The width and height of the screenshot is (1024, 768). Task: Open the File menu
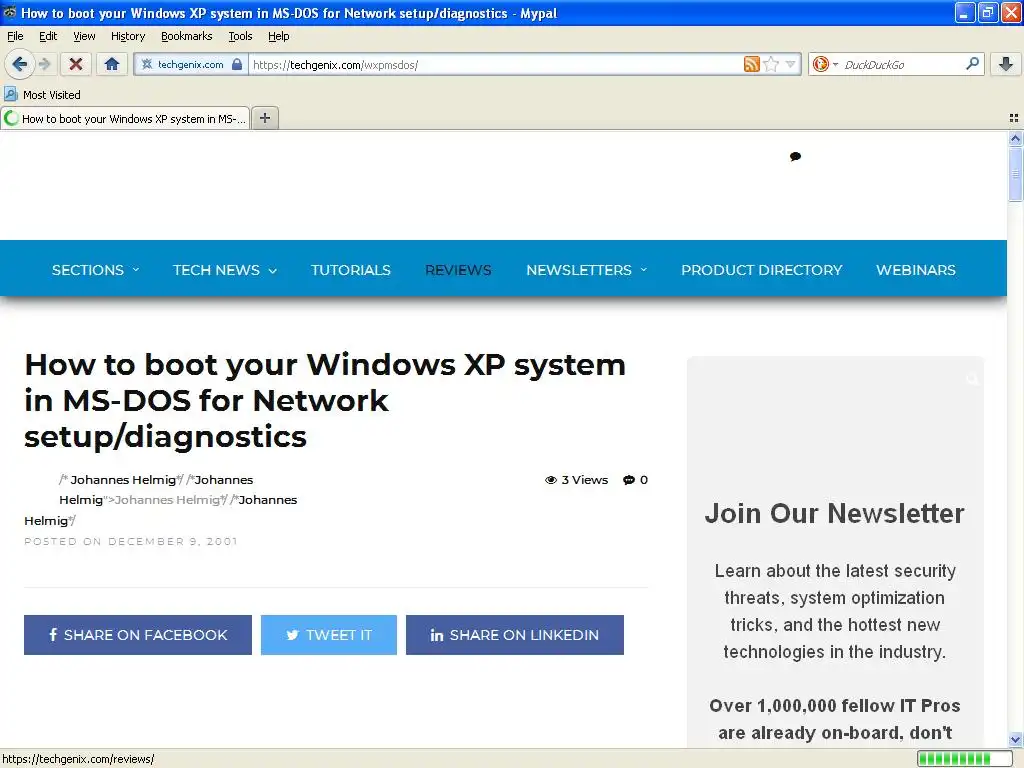[15, 36]
